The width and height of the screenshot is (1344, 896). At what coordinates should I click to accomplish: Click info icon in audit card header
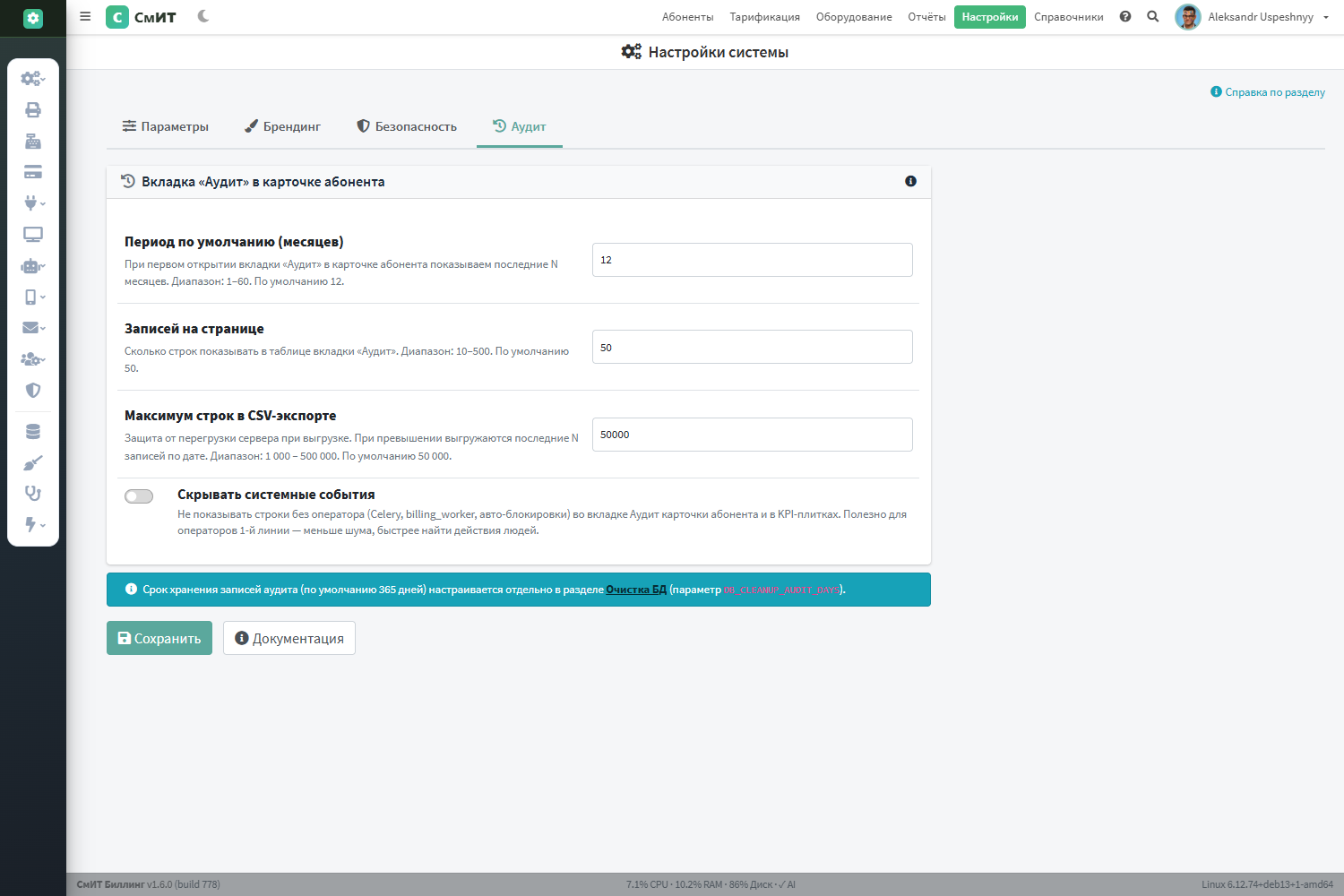point(910,181)
